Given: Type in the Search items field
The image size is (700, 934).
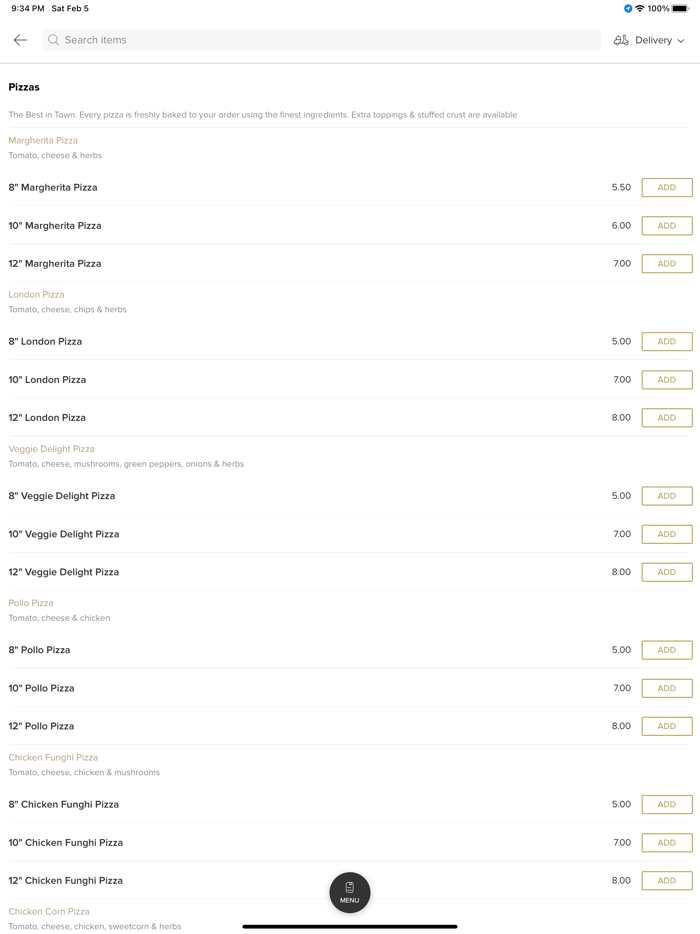Looking at the screenshot, I should (320, 40).
